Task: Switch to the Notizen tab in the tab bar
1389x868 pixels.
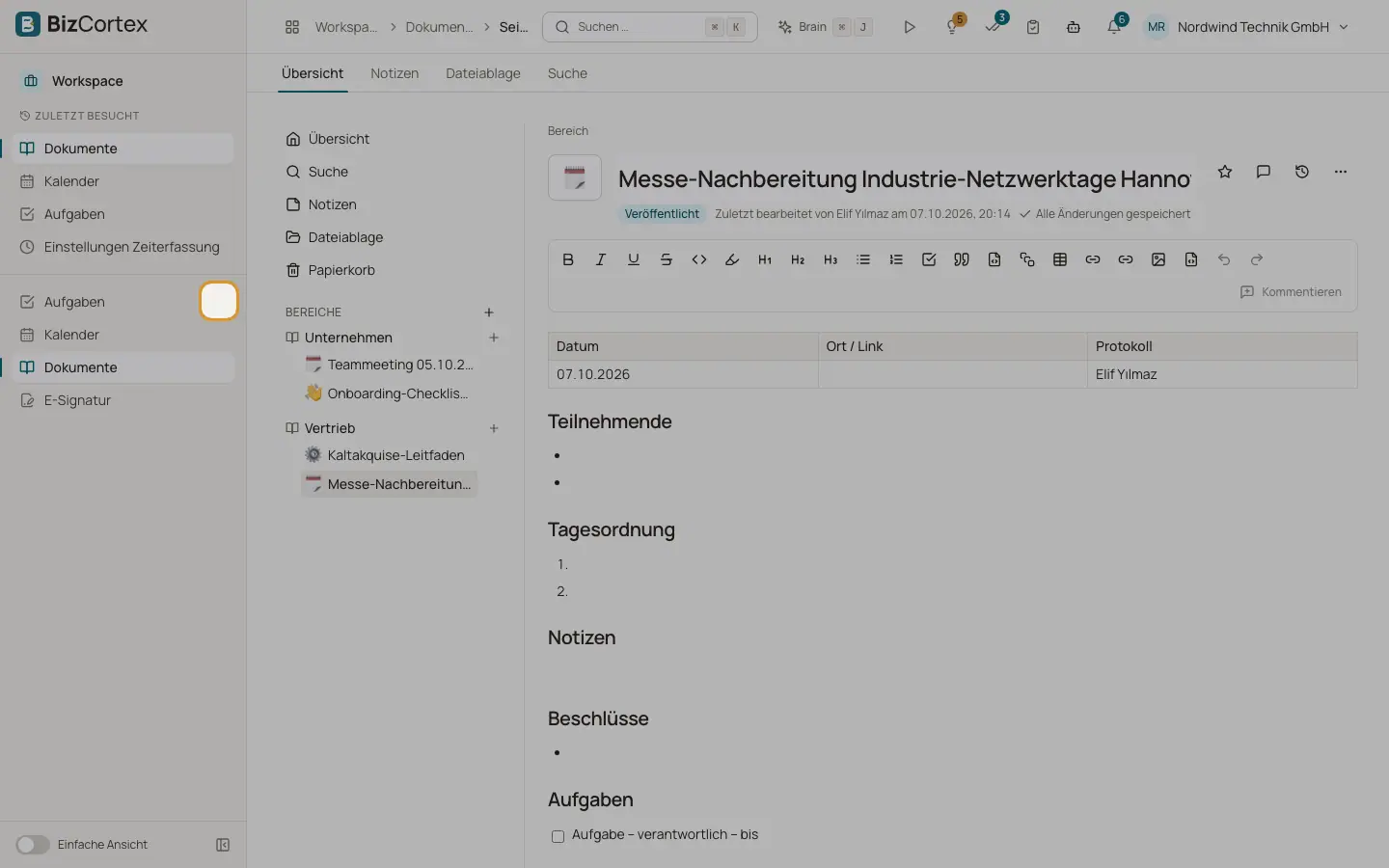Action: coord(395,73)
